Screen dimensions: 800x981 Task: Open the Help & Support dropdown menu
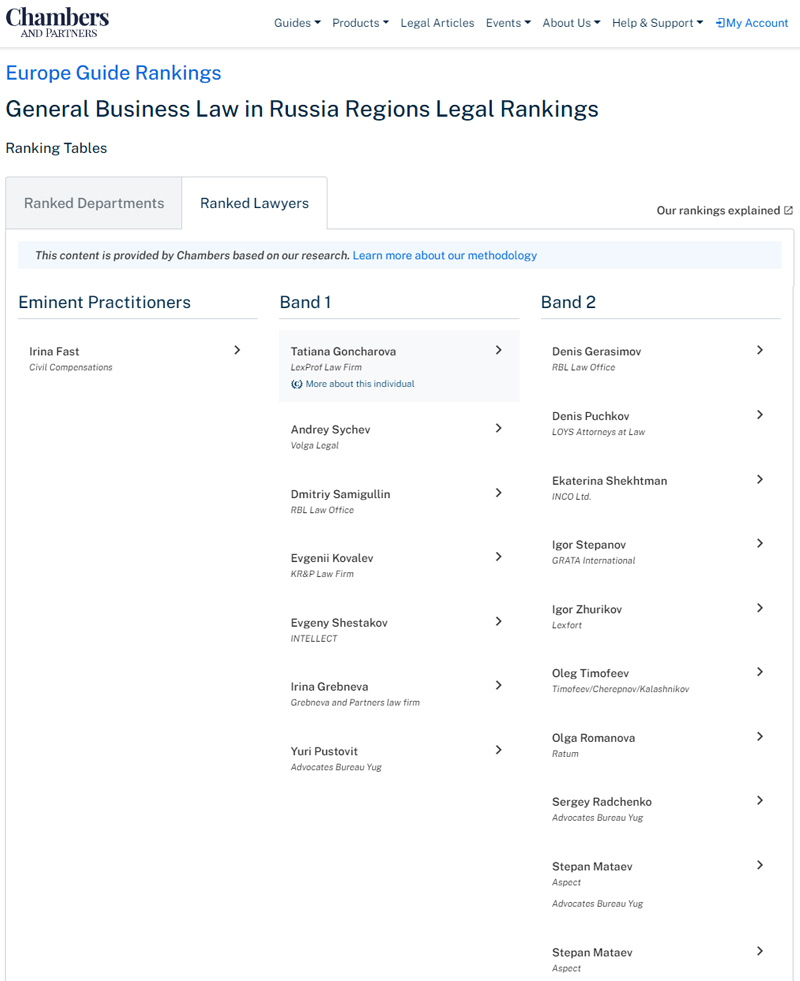[x=657, y=23]
